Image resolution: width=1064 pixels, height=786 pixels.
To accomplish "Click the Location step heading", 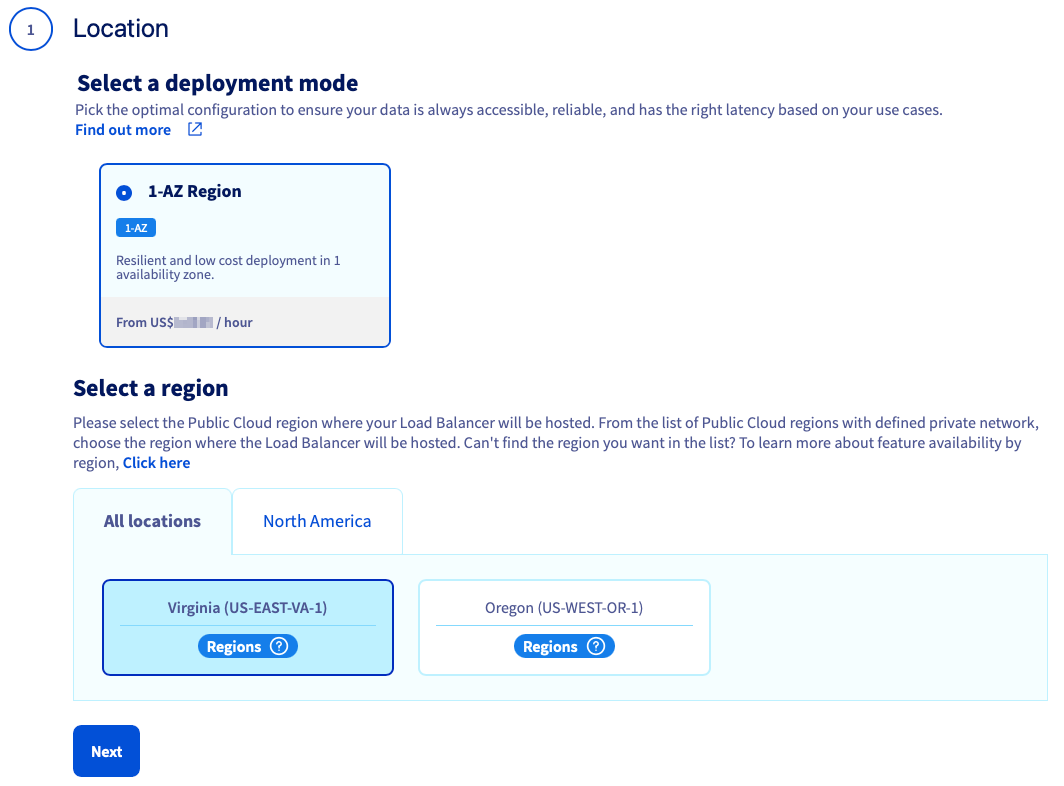I will [x=121, y=29].
